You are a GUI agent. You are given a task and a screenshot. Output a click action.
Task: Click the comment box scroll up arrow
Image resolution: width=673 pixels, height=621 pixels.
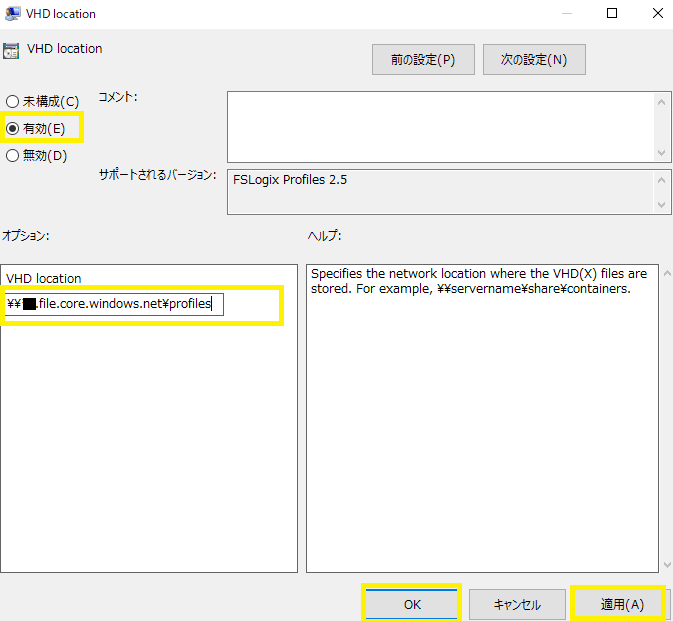pos(661,102)
